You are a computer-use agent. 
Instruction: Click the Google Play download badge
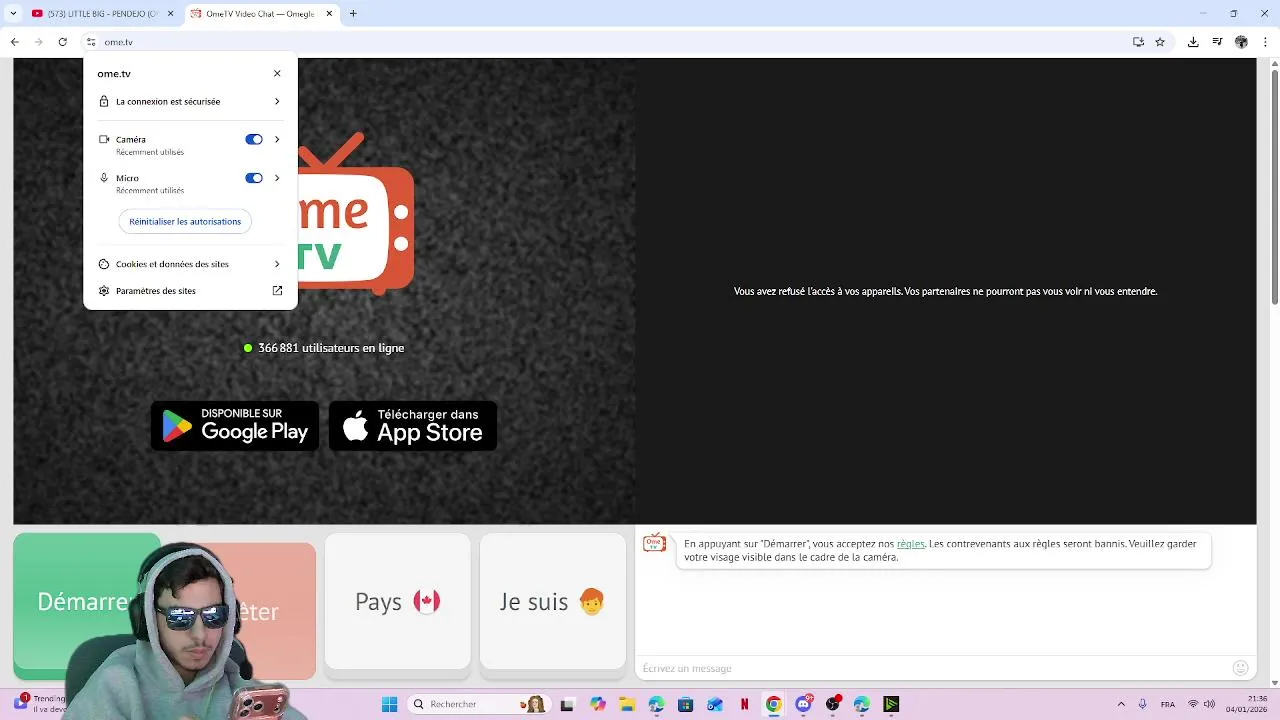(235, 426)
